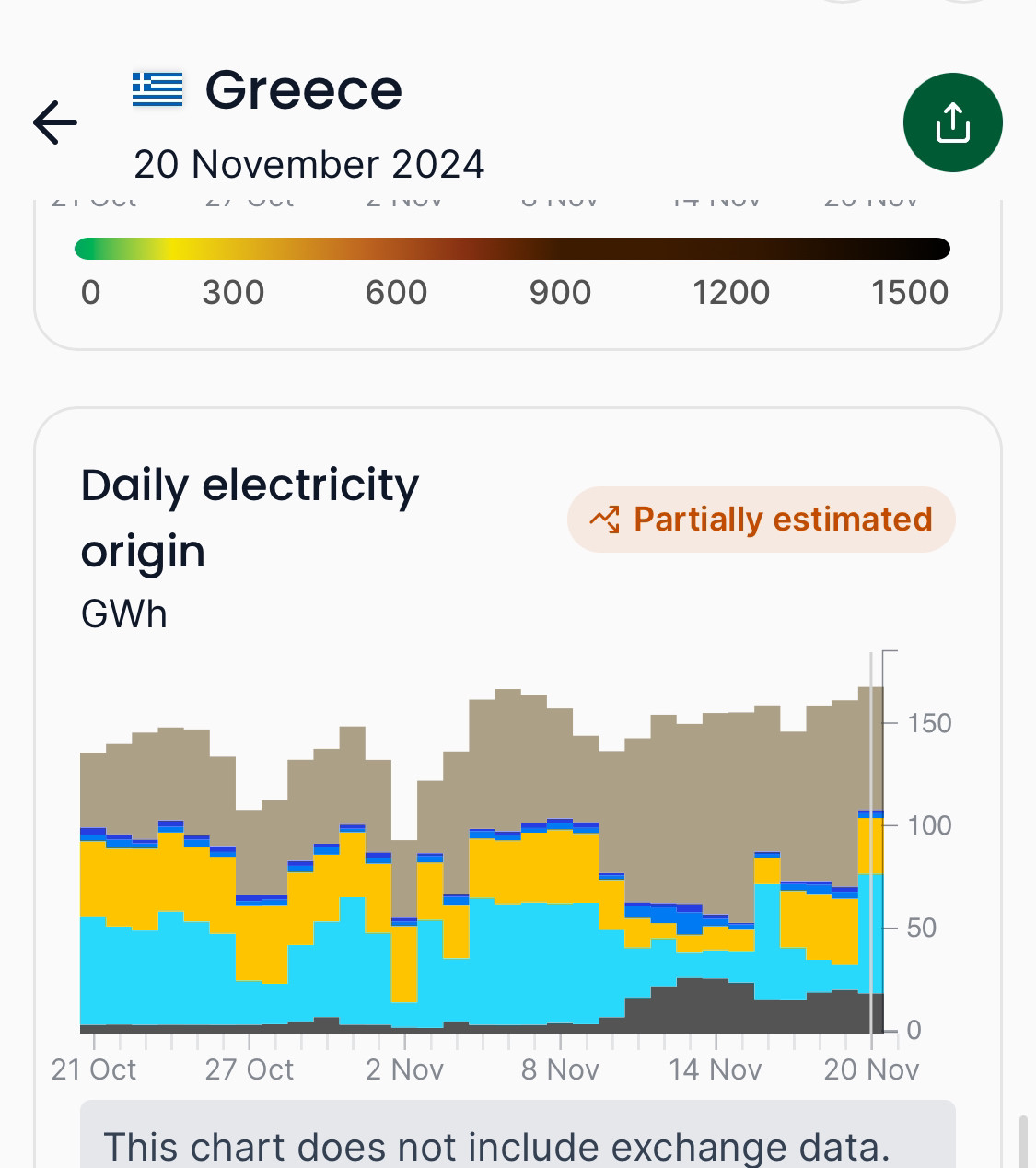The width and height of the screenshot is (1036, 1168).
Task: Tap the estimation arrows icon in badge
Action: [x=604, y=520]
